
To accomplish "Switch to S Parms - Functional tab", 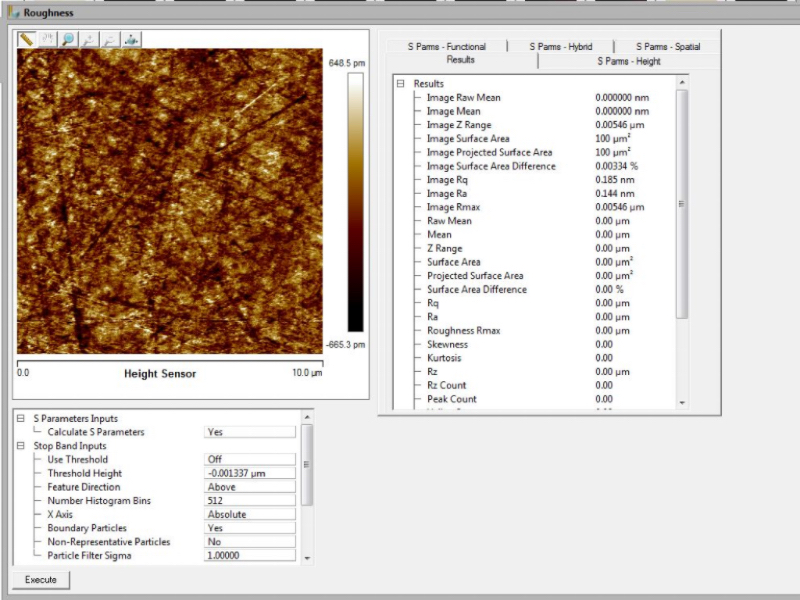I will (446, 47).
